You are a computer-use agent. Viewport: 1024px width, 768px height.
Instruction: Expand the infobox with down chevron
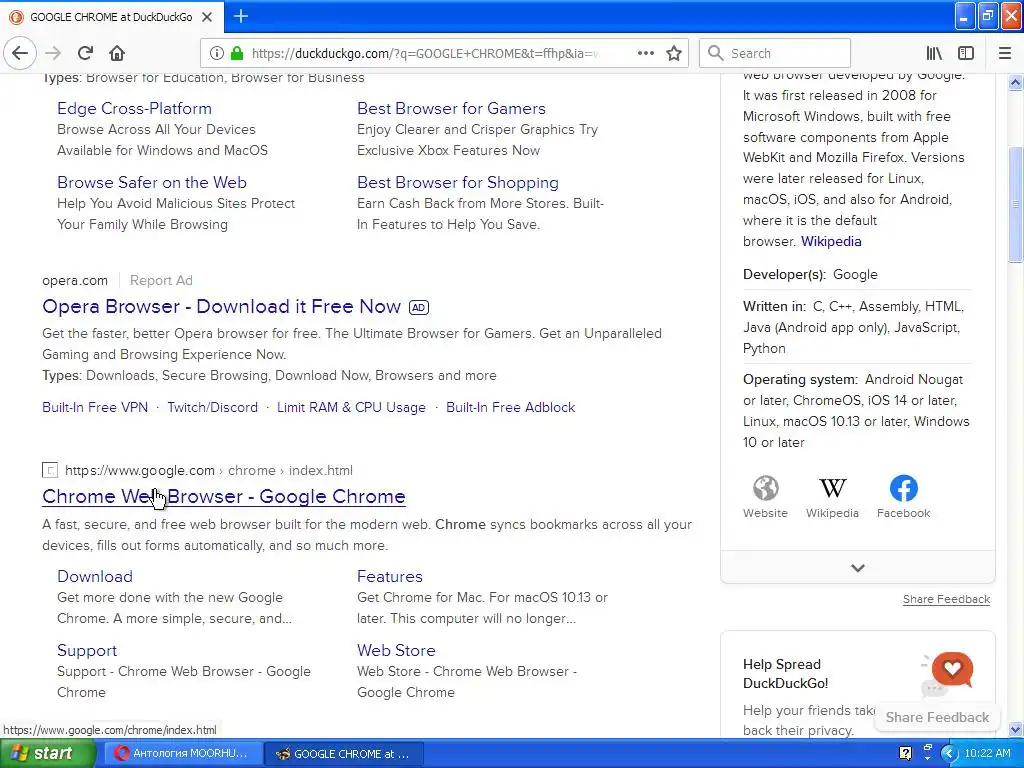[x=857, y=568]
